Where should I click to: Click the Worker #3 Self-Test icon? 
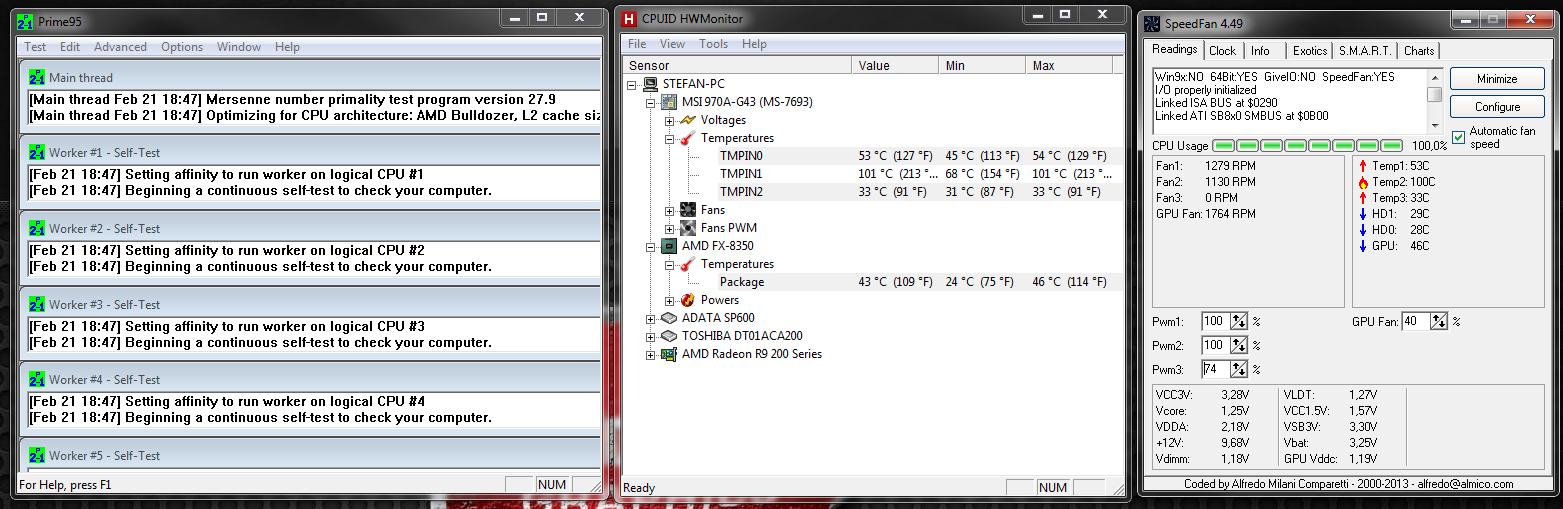37,304
